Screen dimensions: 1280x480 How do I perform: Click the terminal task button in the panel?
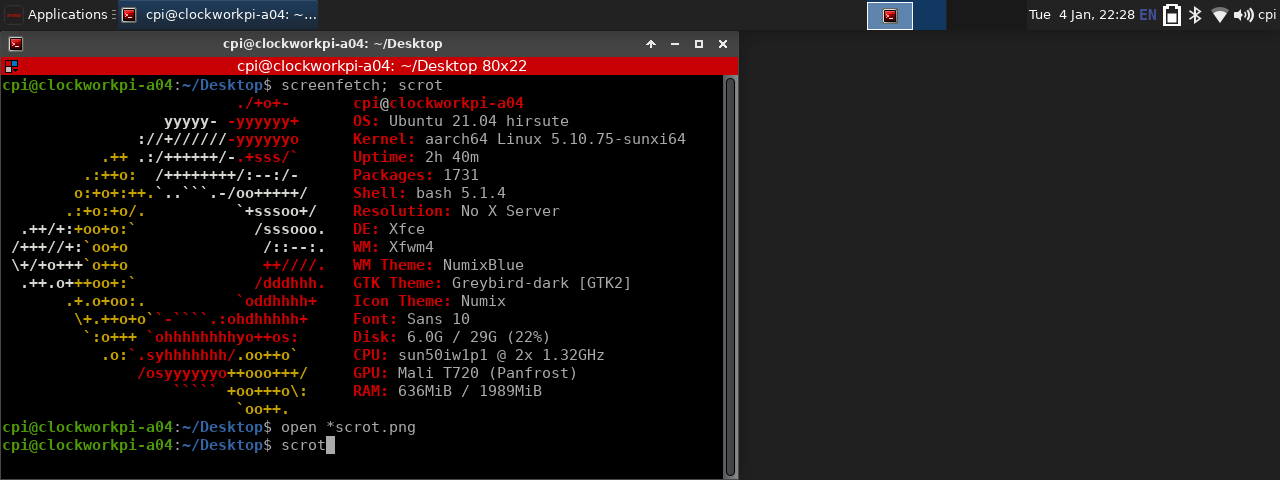click(x=218, y=15)
